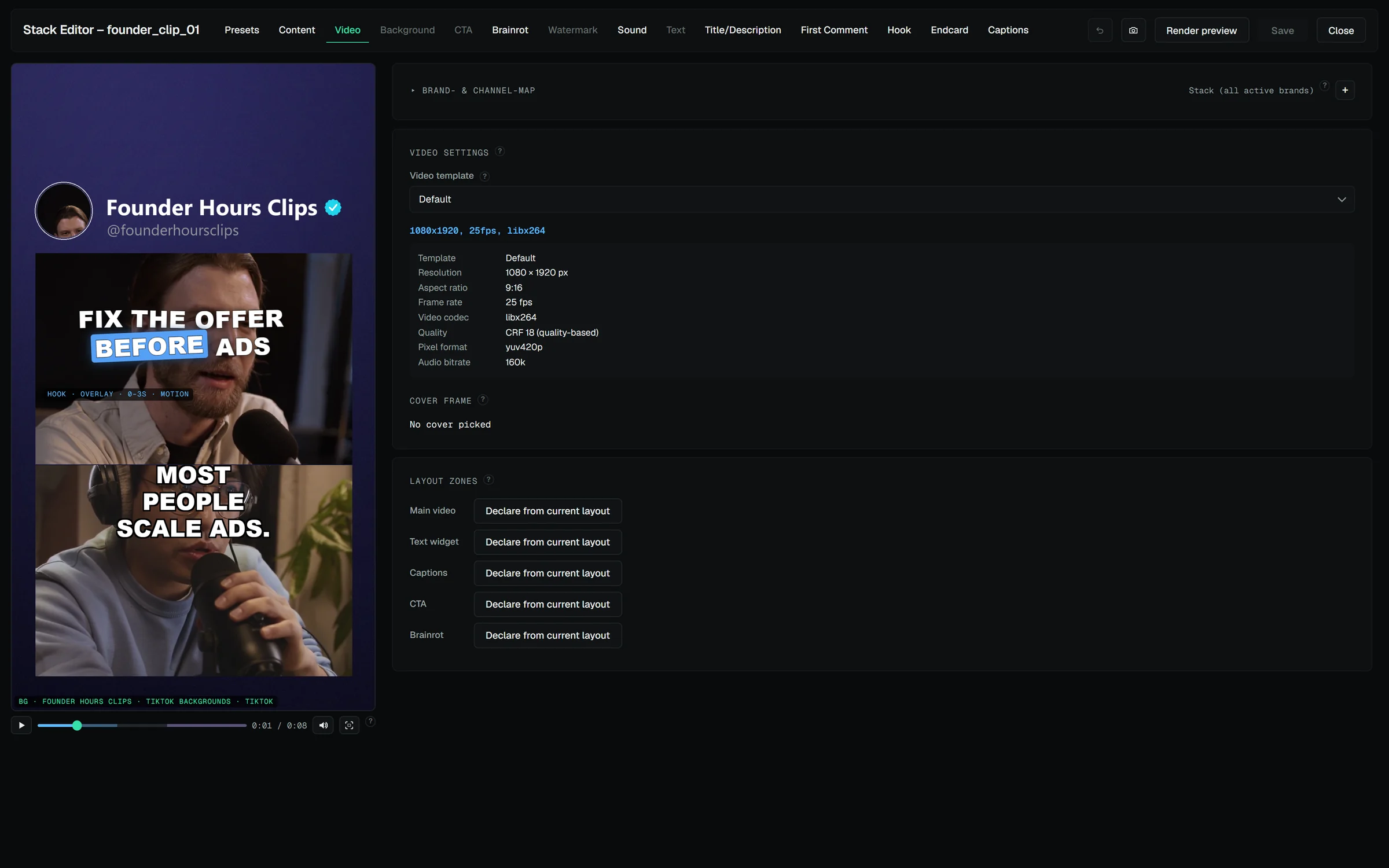Declare Brainrot zone from current layout
The width and height of the screenshot is (1389, 868).
pos(547,635)
